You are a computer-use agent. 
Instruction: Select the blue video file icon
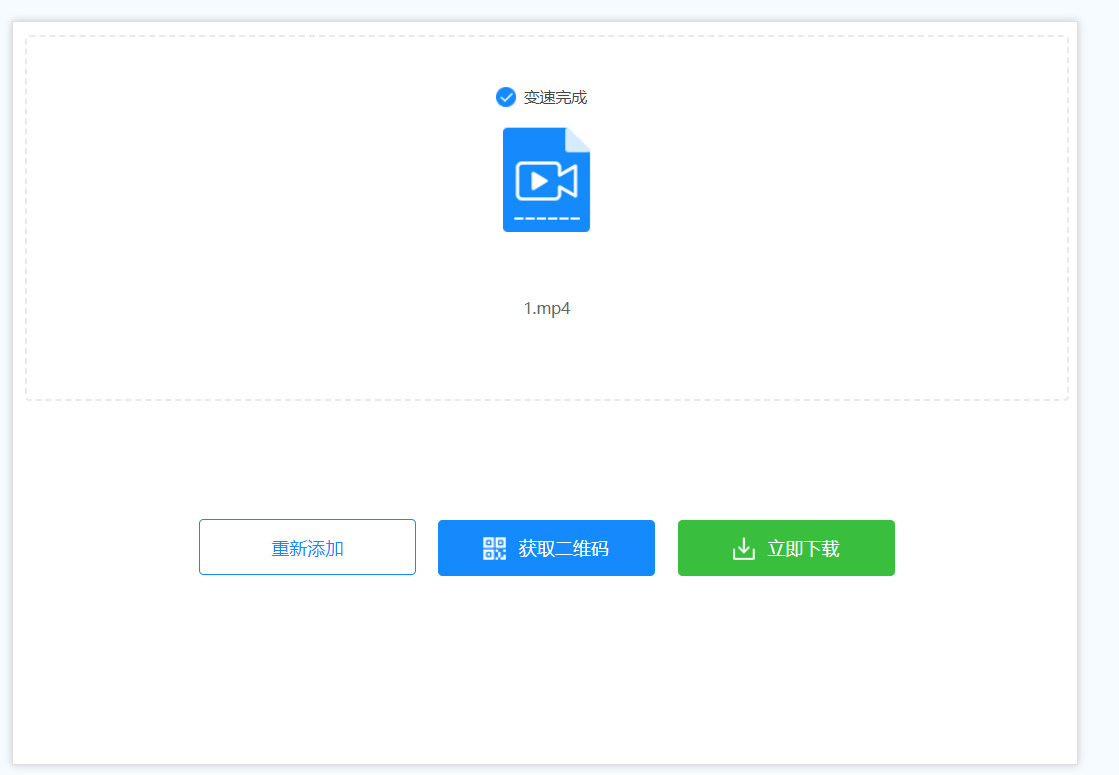click(547, 180)
